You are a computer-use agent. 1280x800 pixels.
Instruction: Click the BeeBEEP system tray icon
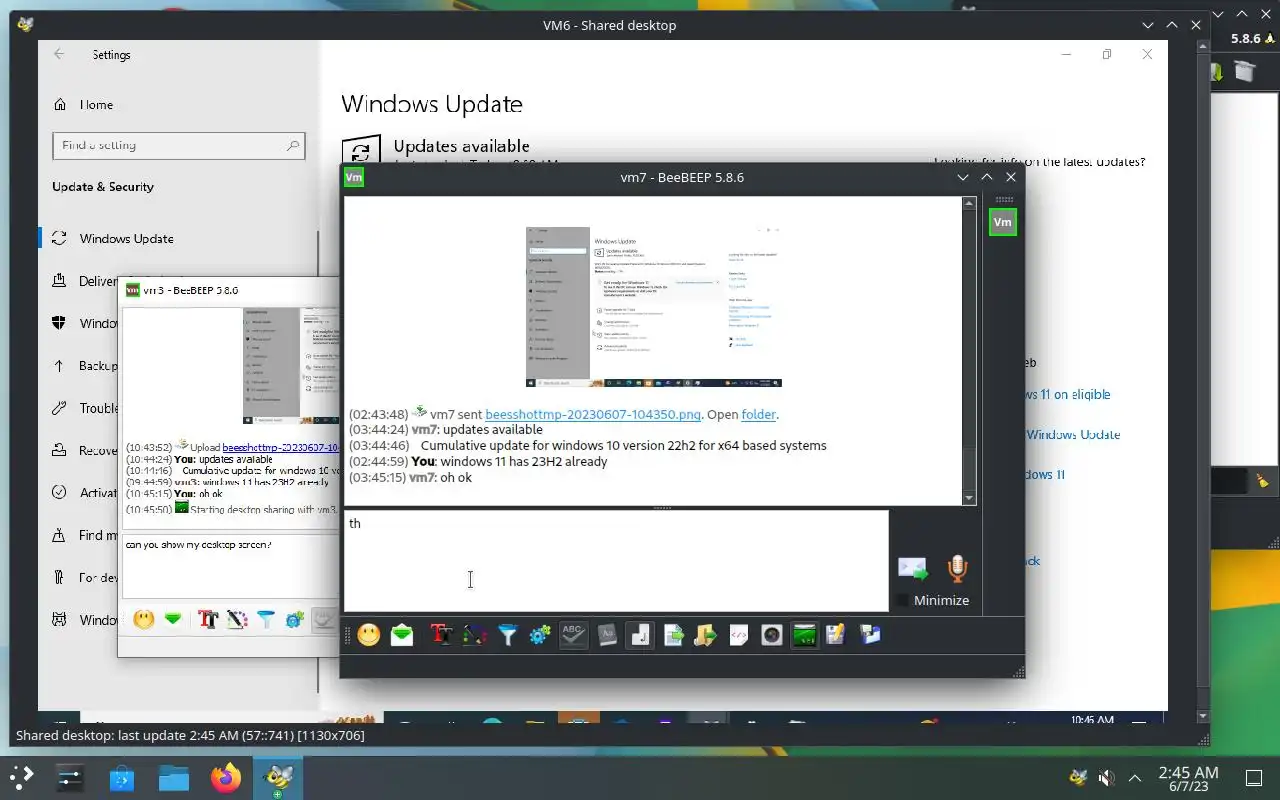click(1078, 777)
